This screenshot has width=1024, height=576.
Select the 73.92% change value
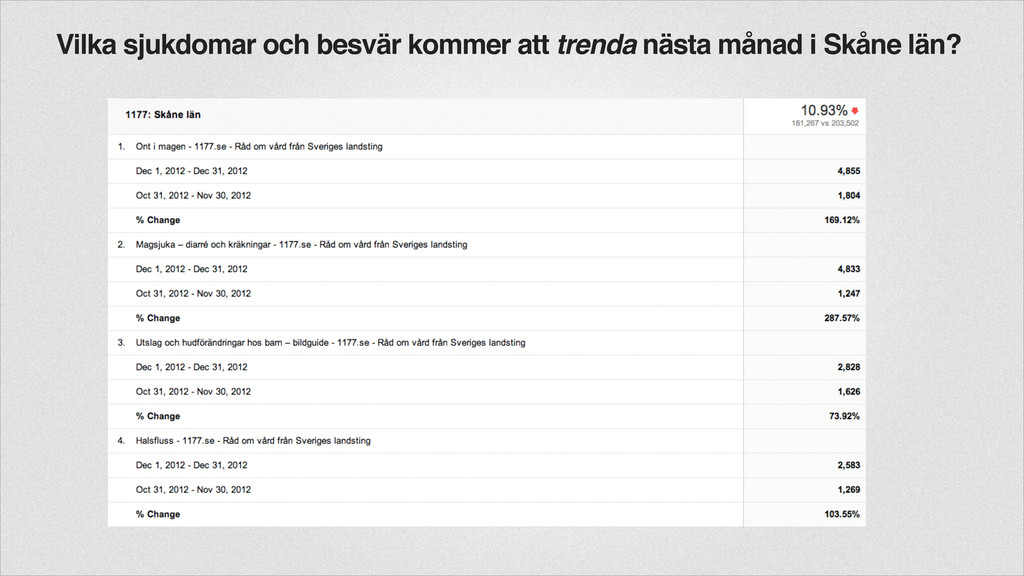click(x=844, y=416)
